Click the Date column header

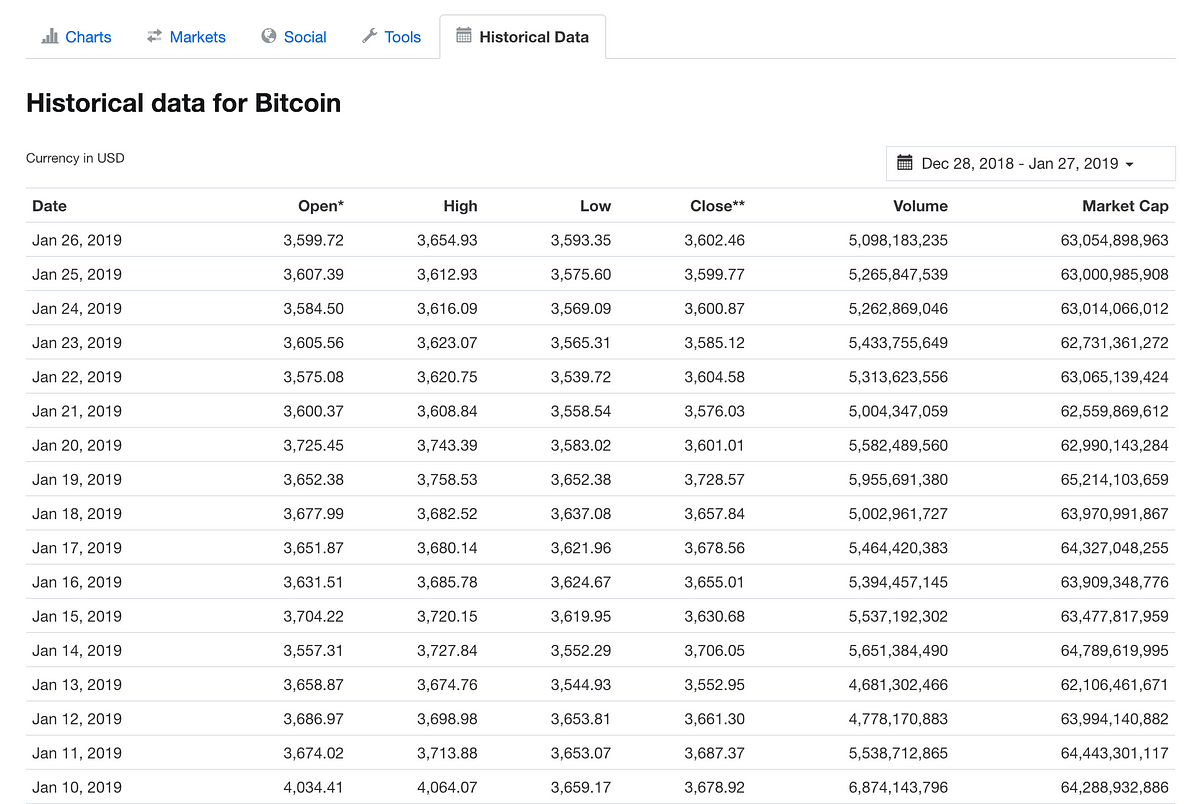pyautogui.click(x=49, y=206)
